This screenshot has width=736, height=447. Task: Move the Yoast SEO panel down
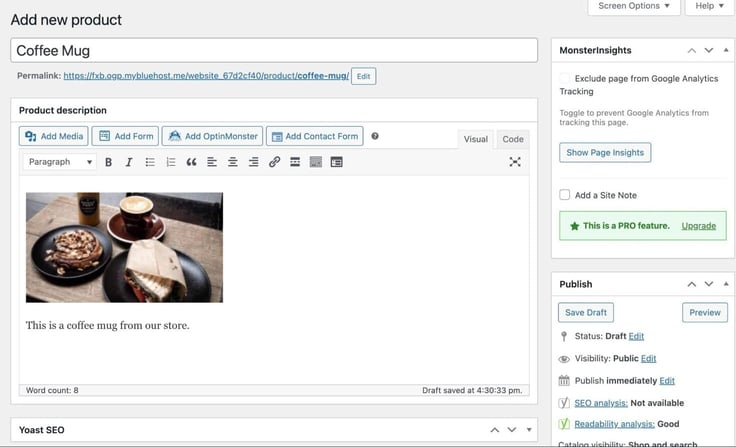[512, 430]
